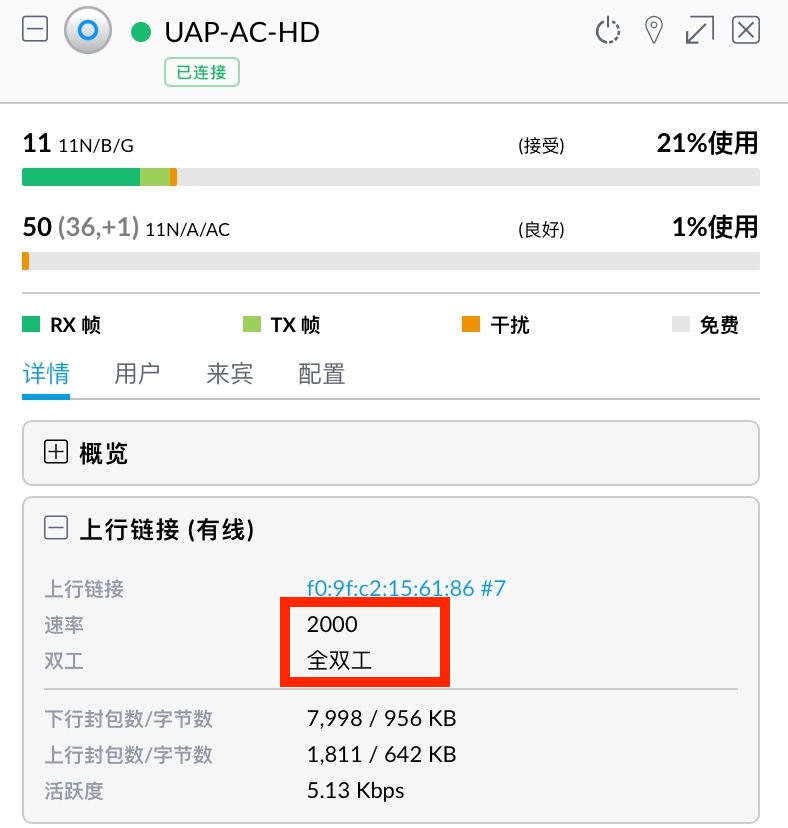Click the 2.4G channel 11 utilization bar
The height and width of the screenshot is (828, 788).
(390, 177)
